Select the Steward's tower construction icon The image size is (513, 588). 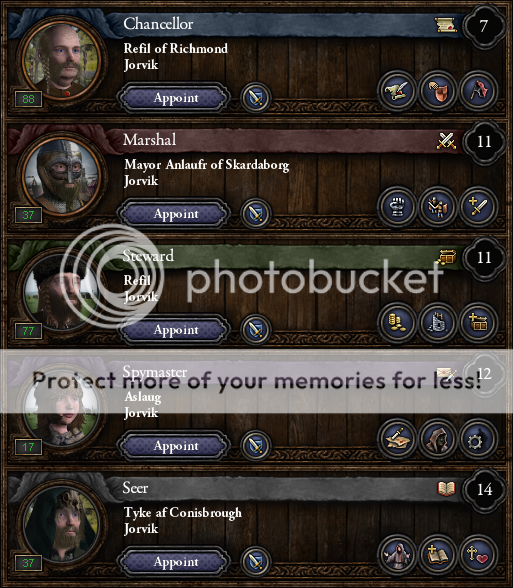(437, 323)
